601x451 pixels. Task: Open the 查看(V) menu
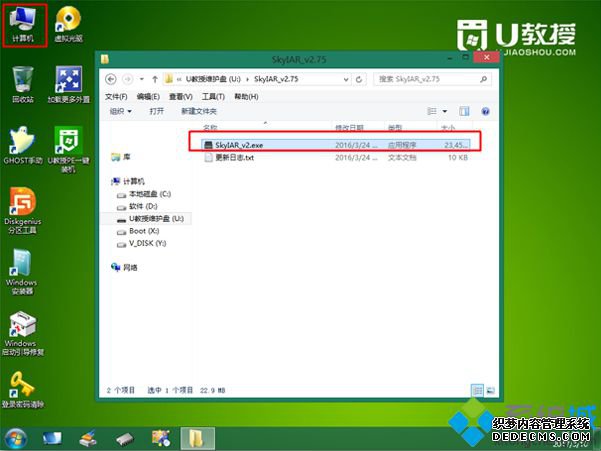tap(181, 97)
